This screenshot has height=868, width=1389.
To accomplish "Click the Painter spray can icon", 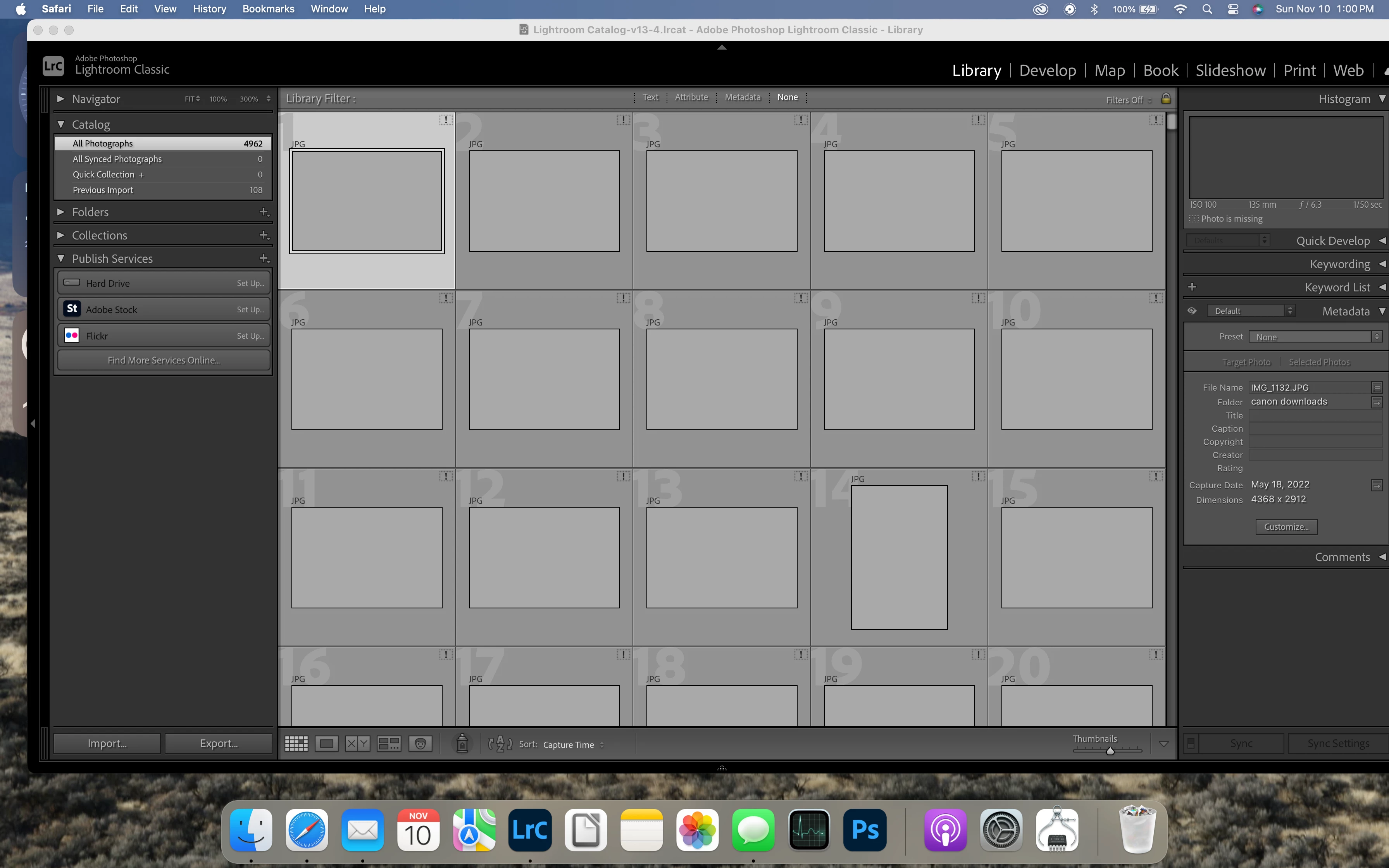I will point(462,744).
